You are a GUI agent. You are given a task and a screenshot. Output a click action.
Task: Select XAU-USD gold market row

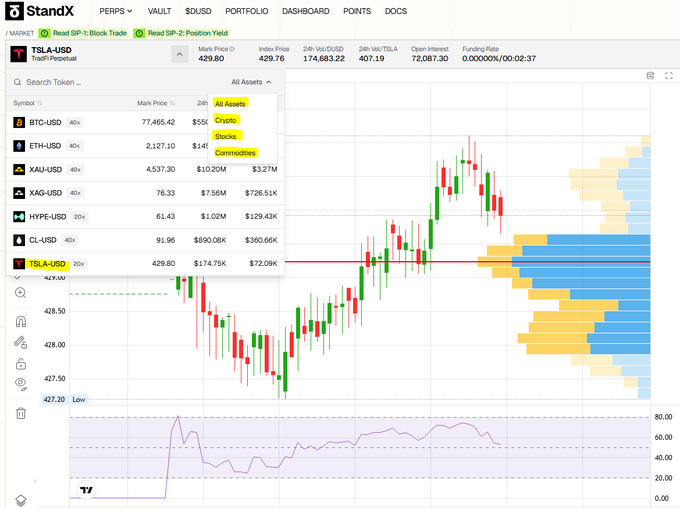point(145,169)
